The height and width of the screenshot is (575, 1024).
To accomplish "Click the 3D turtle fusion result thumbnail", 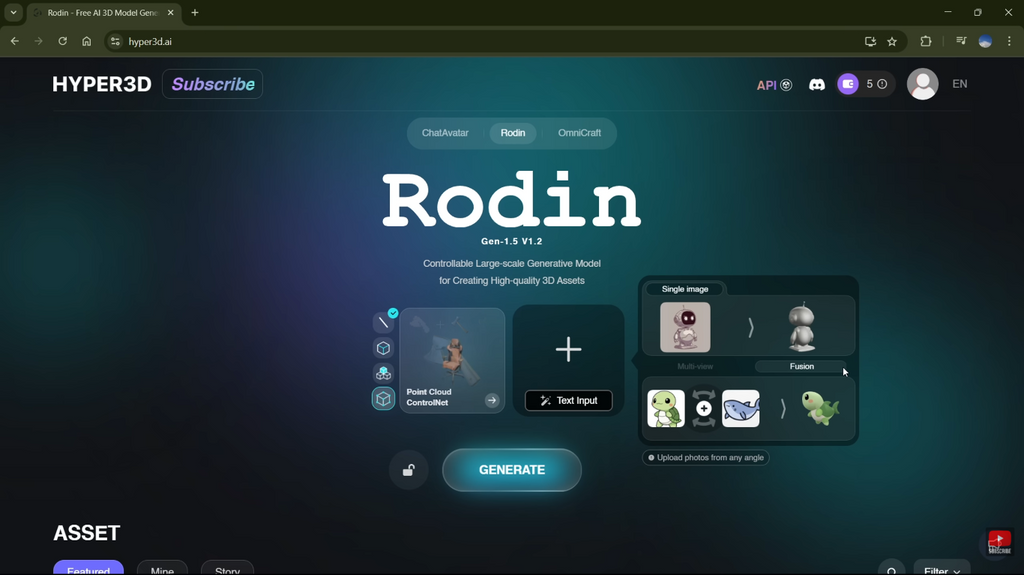I will coord(820,408).
